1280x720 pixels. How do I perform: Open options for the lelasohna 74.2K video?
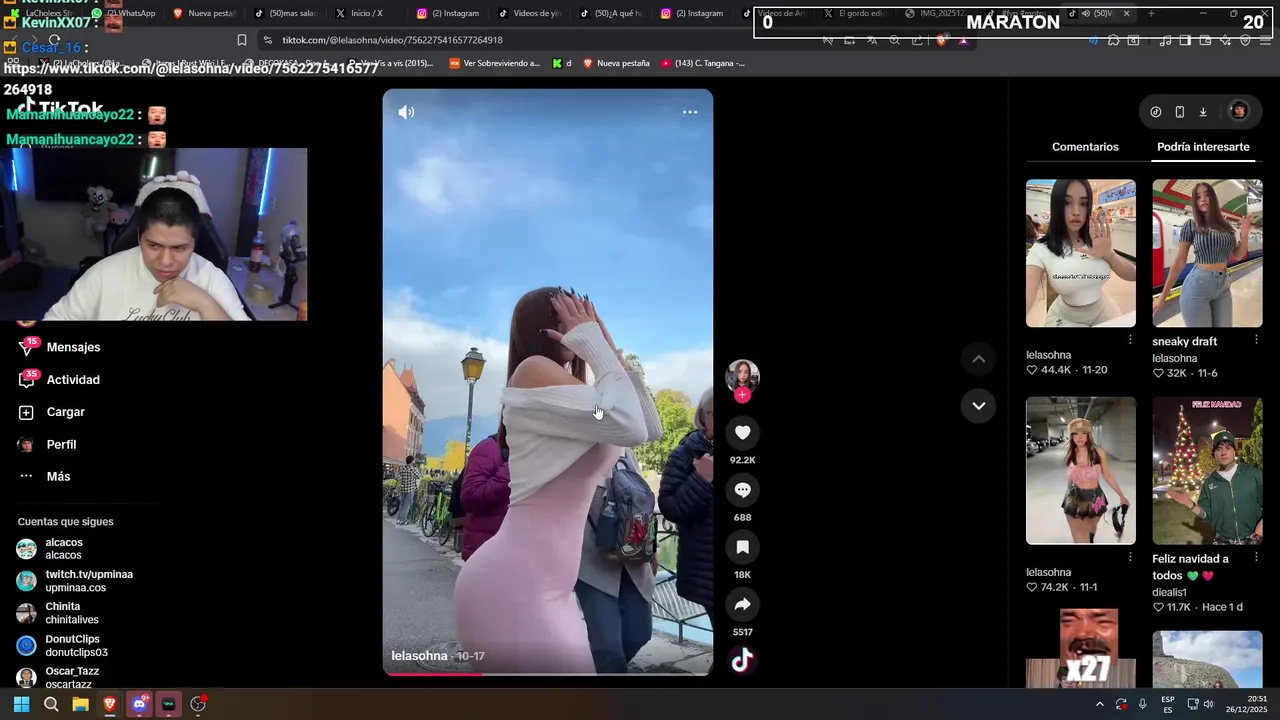pyautogui.click(x=1131, y=557)
